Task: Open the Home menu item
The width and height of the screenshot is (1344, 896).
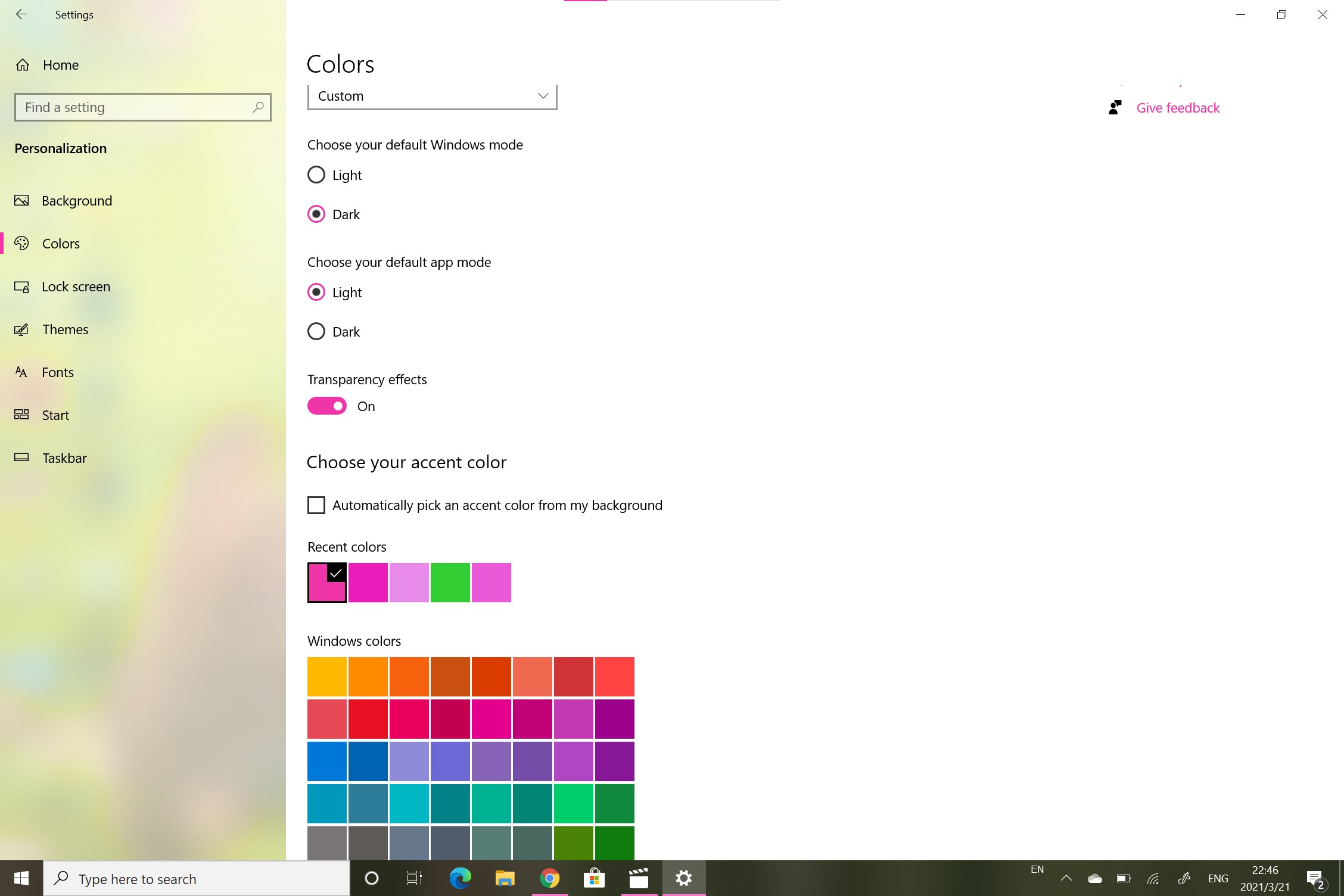Action: coord(61,65)
